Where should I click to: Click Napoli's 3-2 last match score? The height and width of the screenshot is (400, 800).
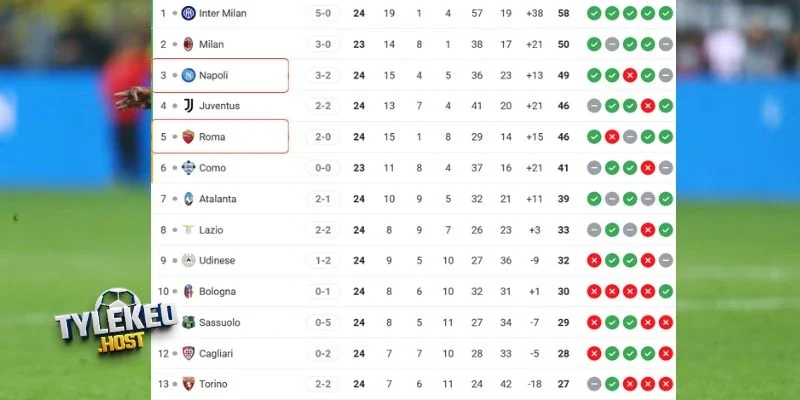click(x=322, y=75)
